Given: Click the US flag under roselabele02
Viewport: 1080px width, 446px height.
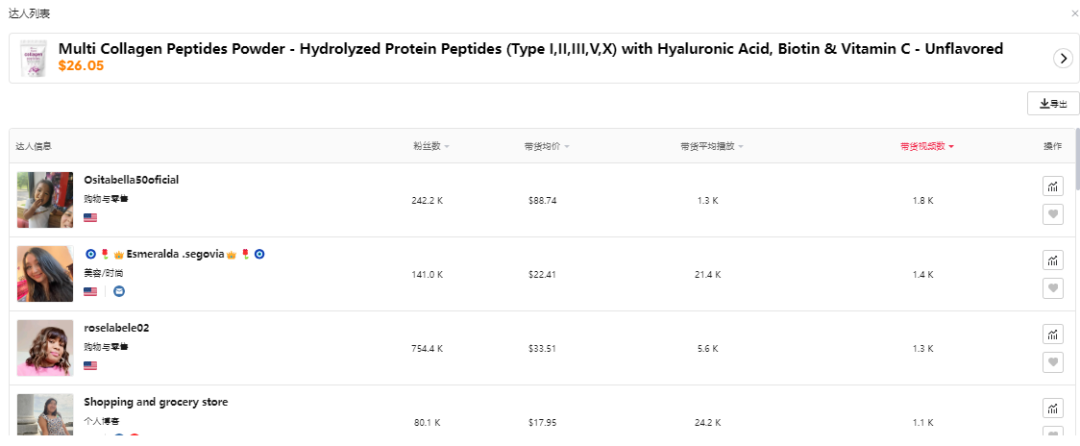Looking at the screenshot, I should tap(90, 365).
